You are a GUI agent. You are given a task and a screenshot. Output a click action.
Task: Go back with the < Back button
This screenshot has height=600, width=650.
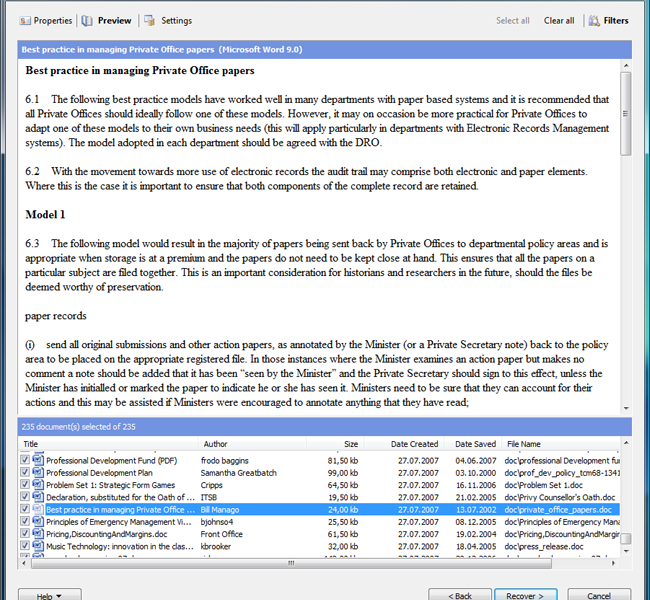pyautogui.click(x=460, y=595)
